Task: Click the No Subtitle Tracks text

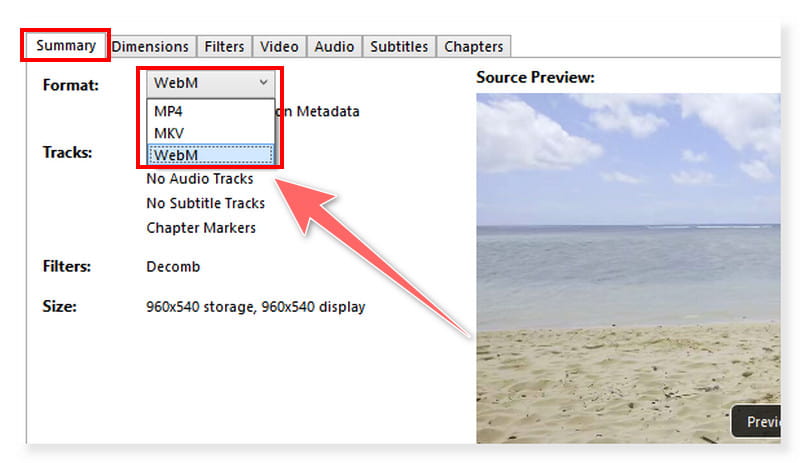Action: (x=206, y=203)
